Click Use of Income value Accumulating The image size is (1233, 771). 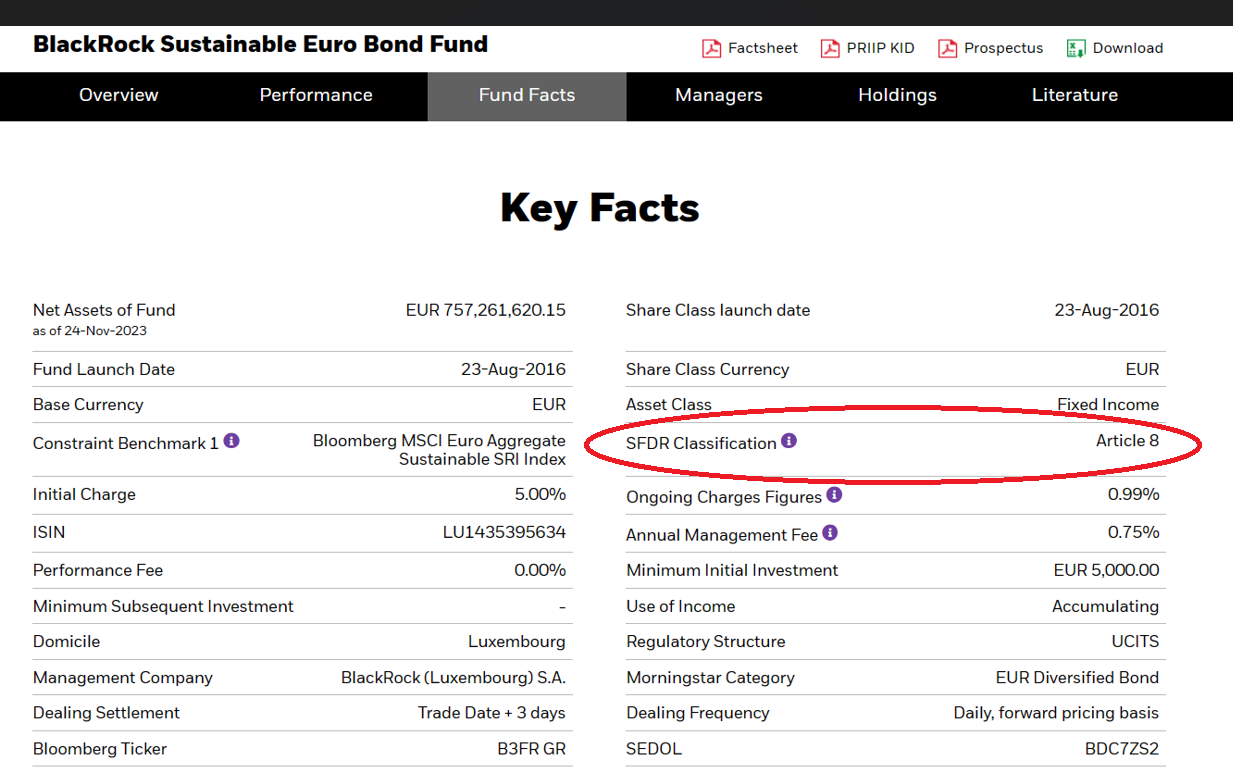1106,606
